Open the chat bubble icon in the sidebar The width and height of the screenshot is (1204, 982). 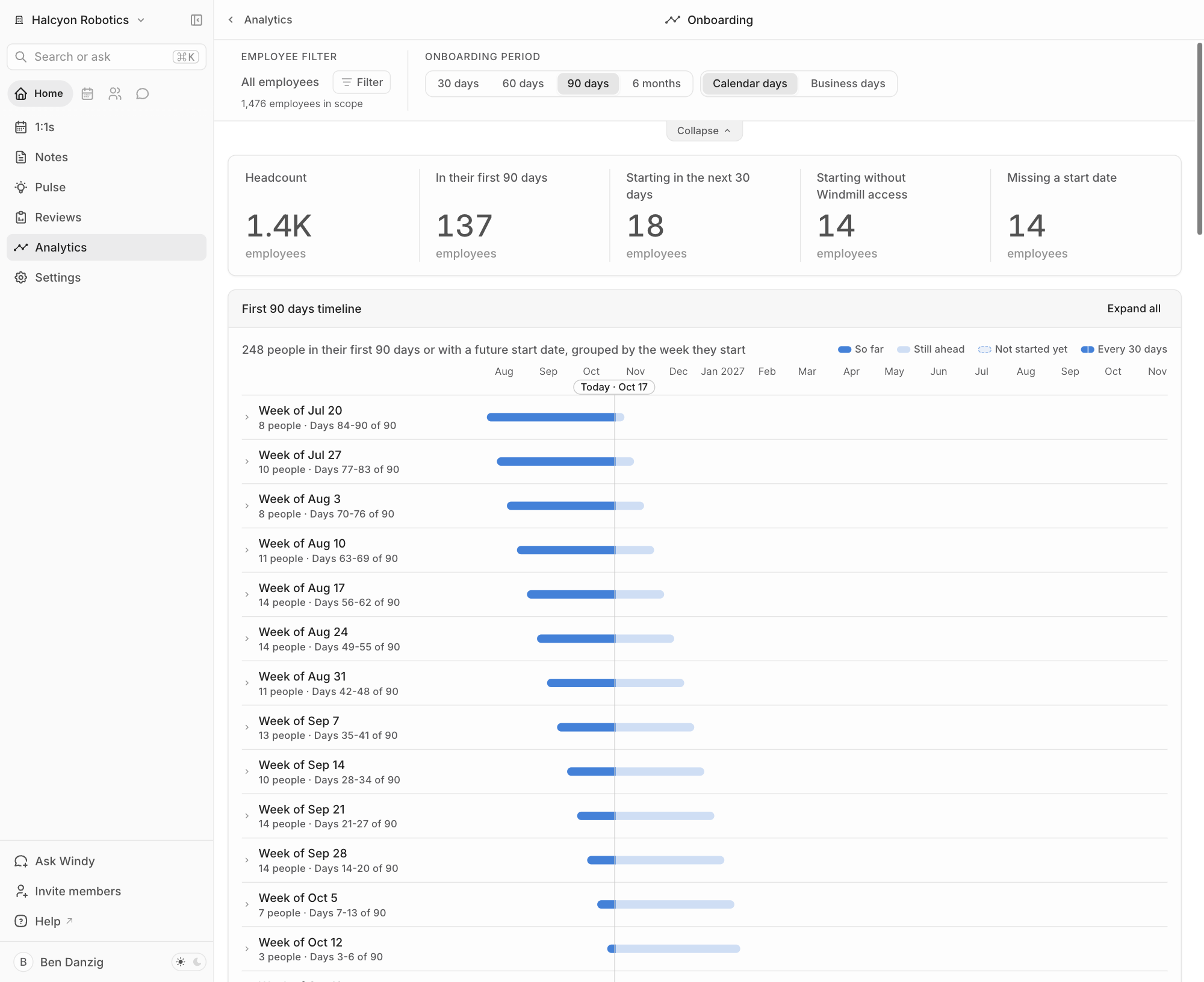143,94
